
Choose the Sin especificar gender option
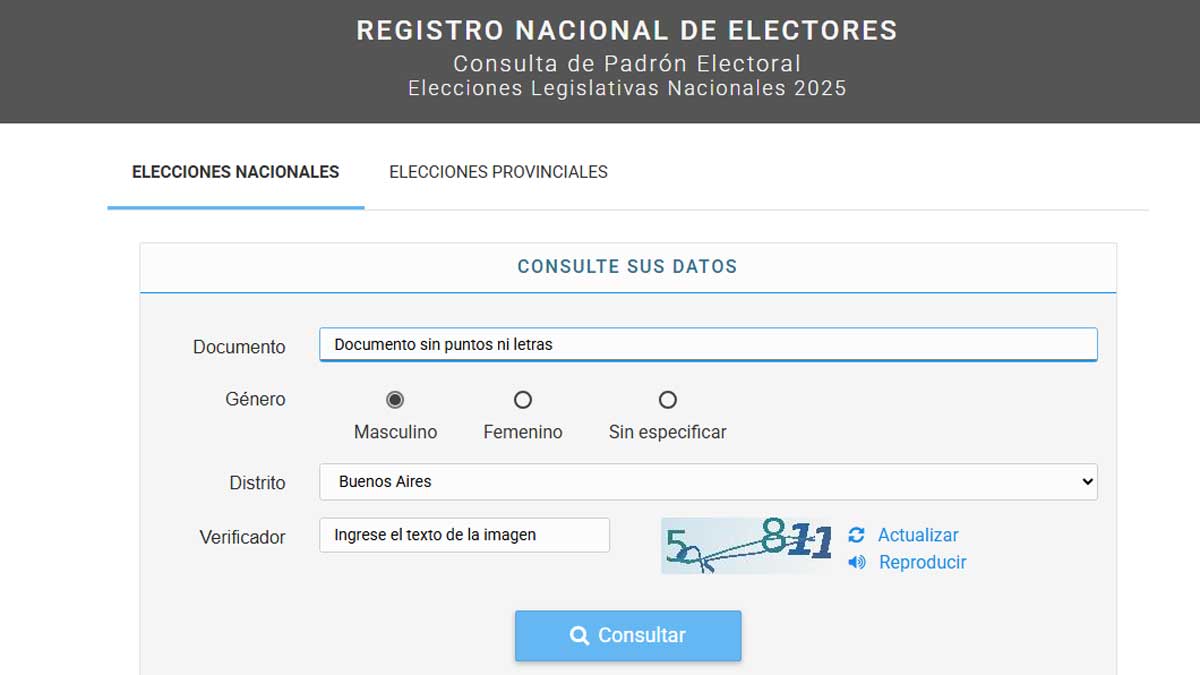tap(667, 400)
